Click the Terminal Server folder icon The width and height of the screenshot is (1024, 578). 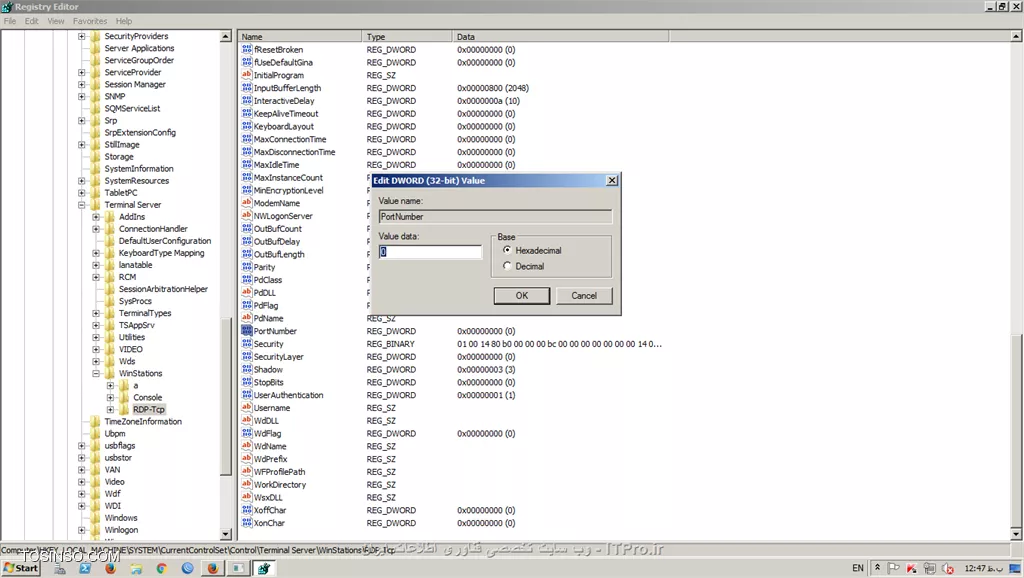pyautogui.click(x=95, y=204)
